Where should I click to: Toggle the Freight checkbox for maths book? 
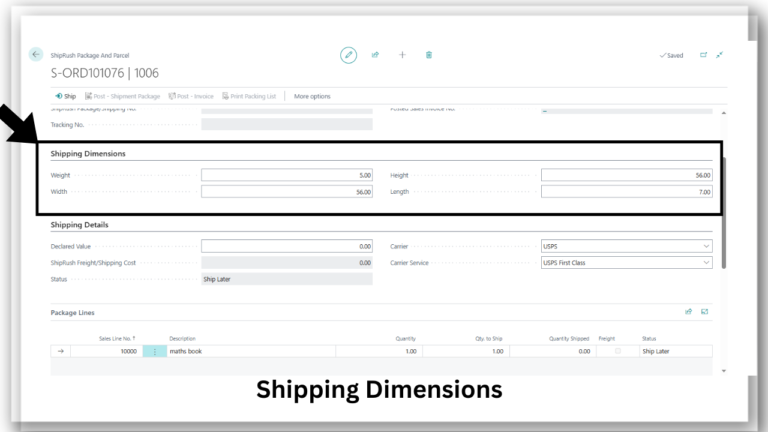[618, 351]
